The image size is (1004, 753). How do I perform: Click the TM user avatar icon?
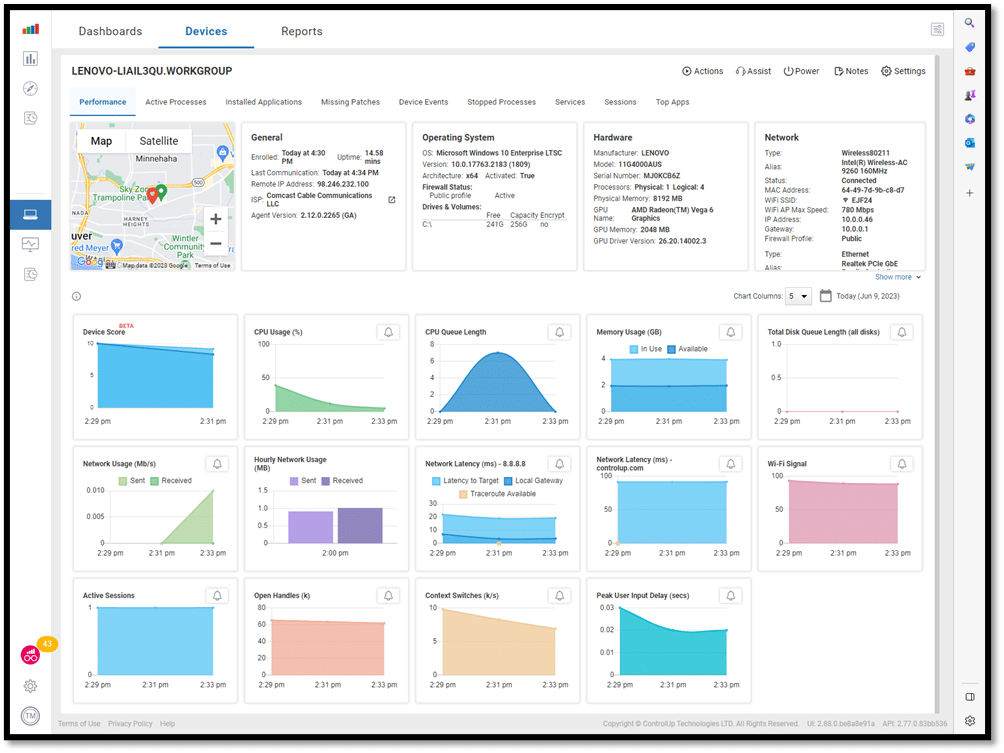click(30, 716)
